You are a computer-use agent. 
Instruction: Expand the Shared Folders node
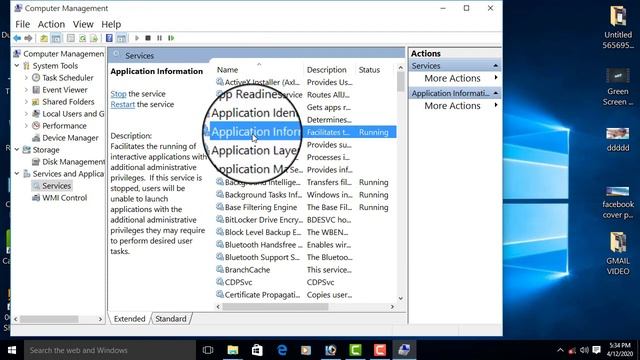pyautogui.click(x=27, y=102)
